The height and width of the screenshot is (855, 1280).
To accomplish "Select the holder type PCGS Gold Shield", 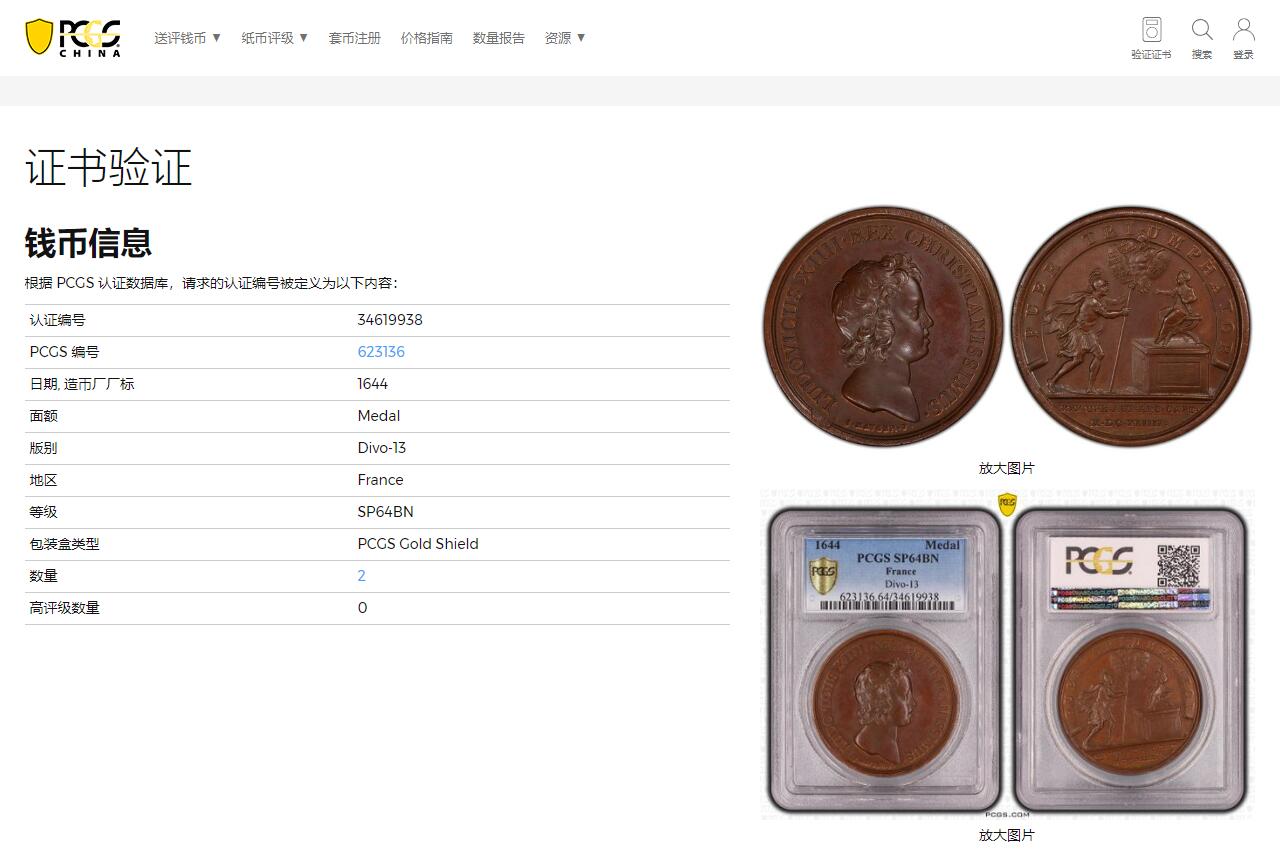I will [x=418, y=544].
